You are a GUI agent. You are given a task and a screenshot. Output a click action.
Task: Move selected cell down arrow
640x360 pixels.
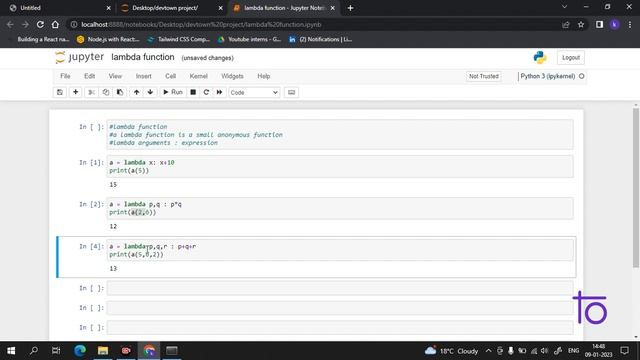(150, 92)
